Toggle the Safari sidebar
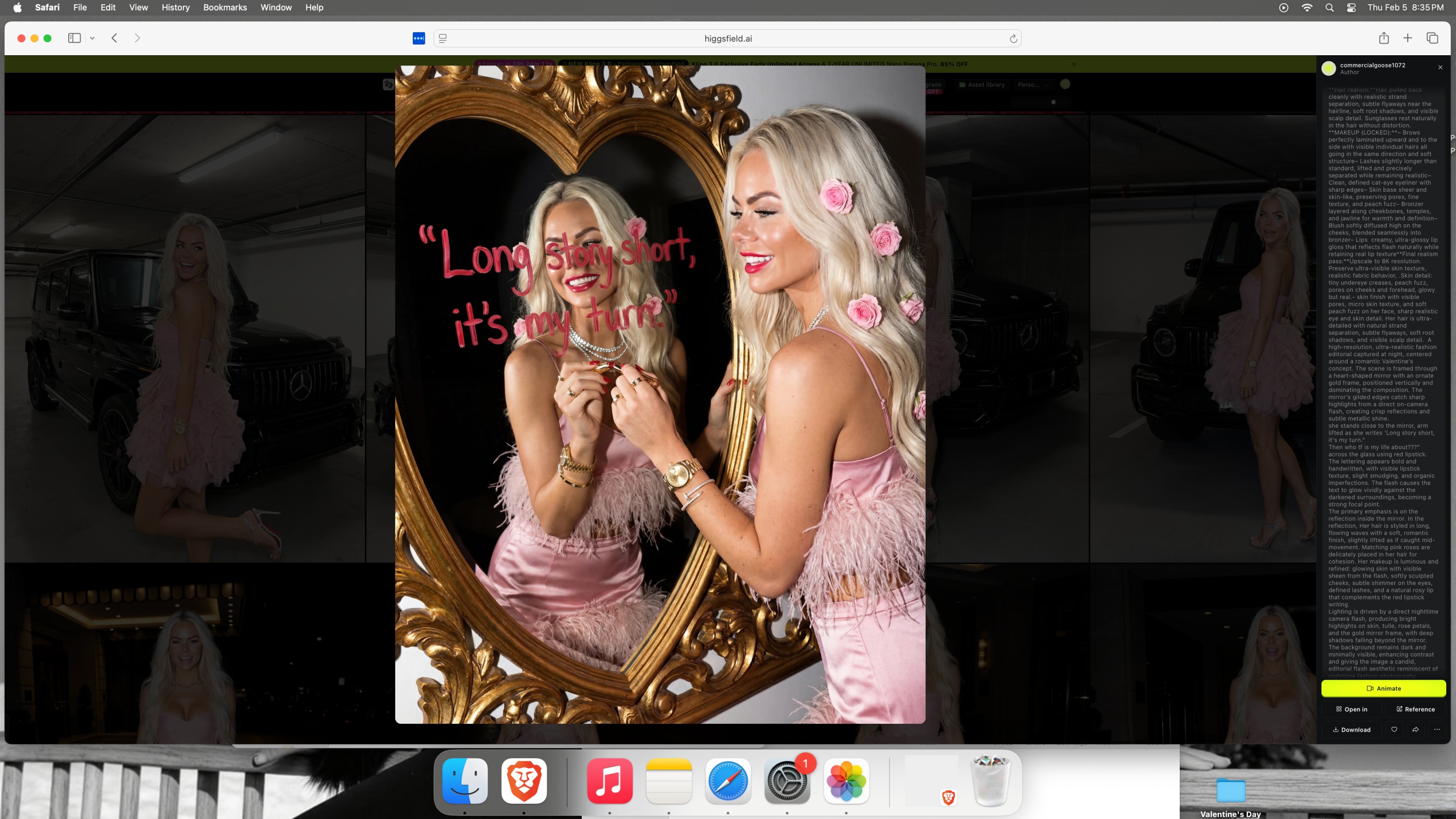The image size is (1456, 819). 74,38
